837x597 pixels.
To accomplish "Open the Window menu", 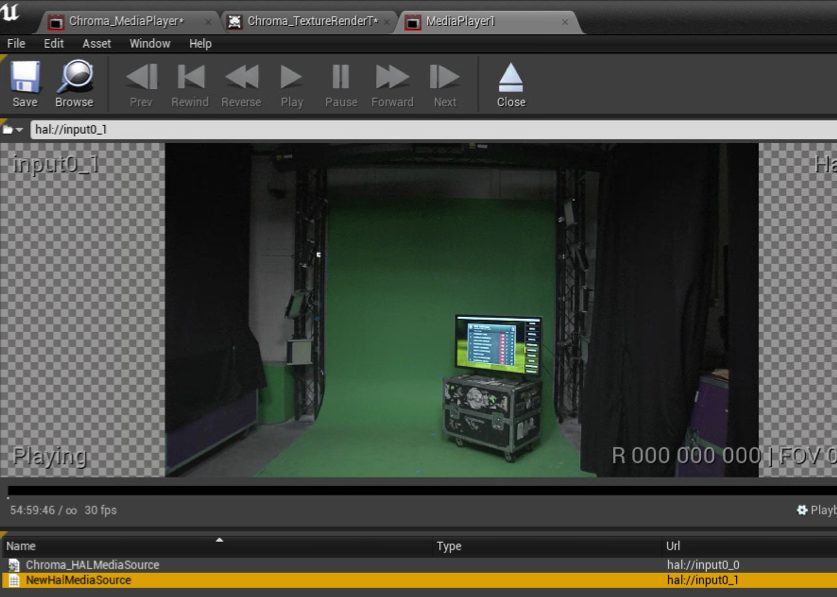I will [150, 44].
